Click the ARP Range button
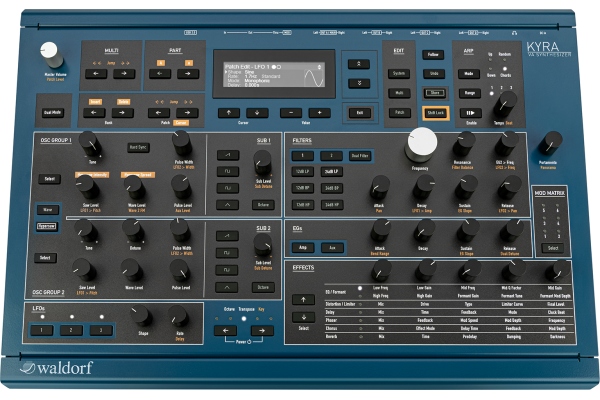 (470, 93)
